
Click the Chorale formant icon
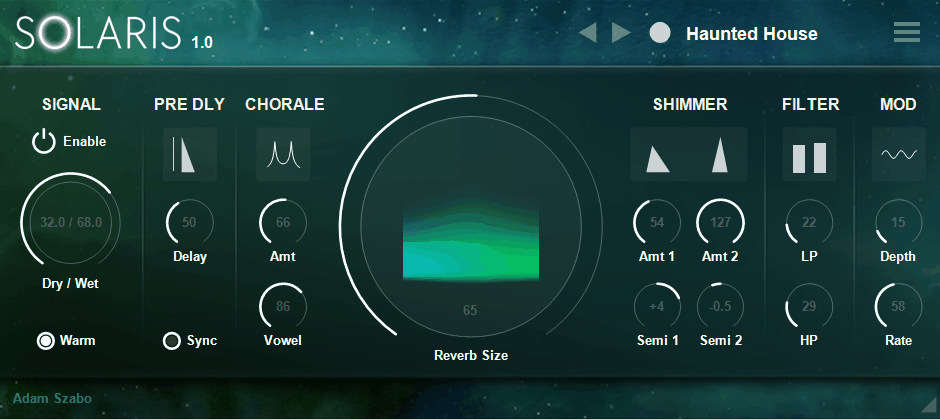coord(283,154)
